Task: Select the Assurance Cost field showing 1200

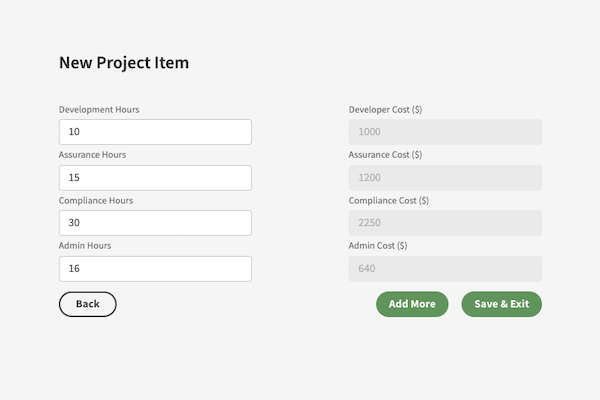Action: (445, 178)
